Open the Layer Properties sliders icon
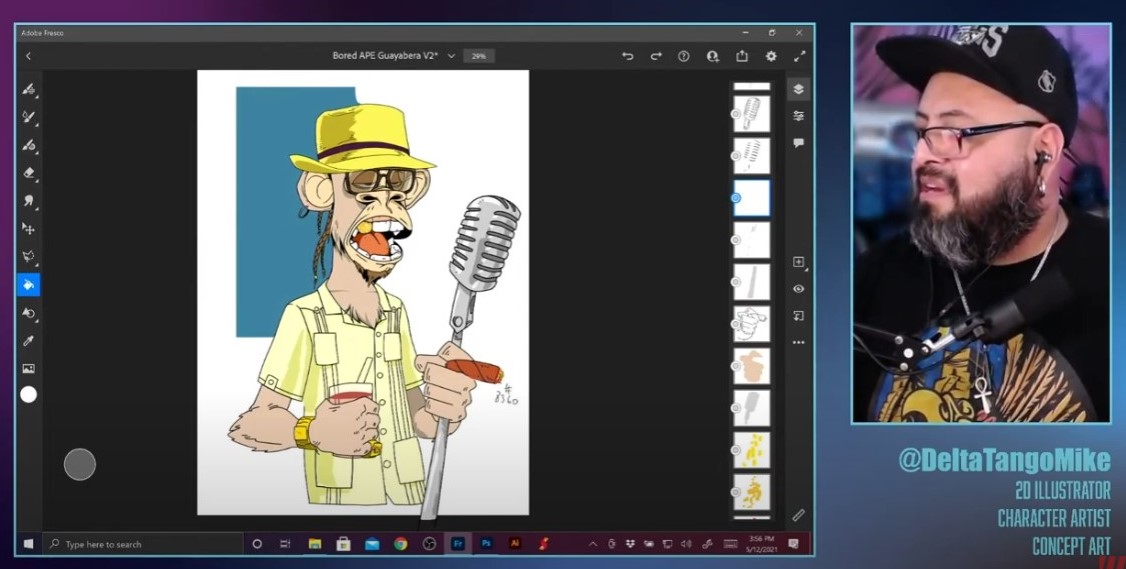 [799, 116]
